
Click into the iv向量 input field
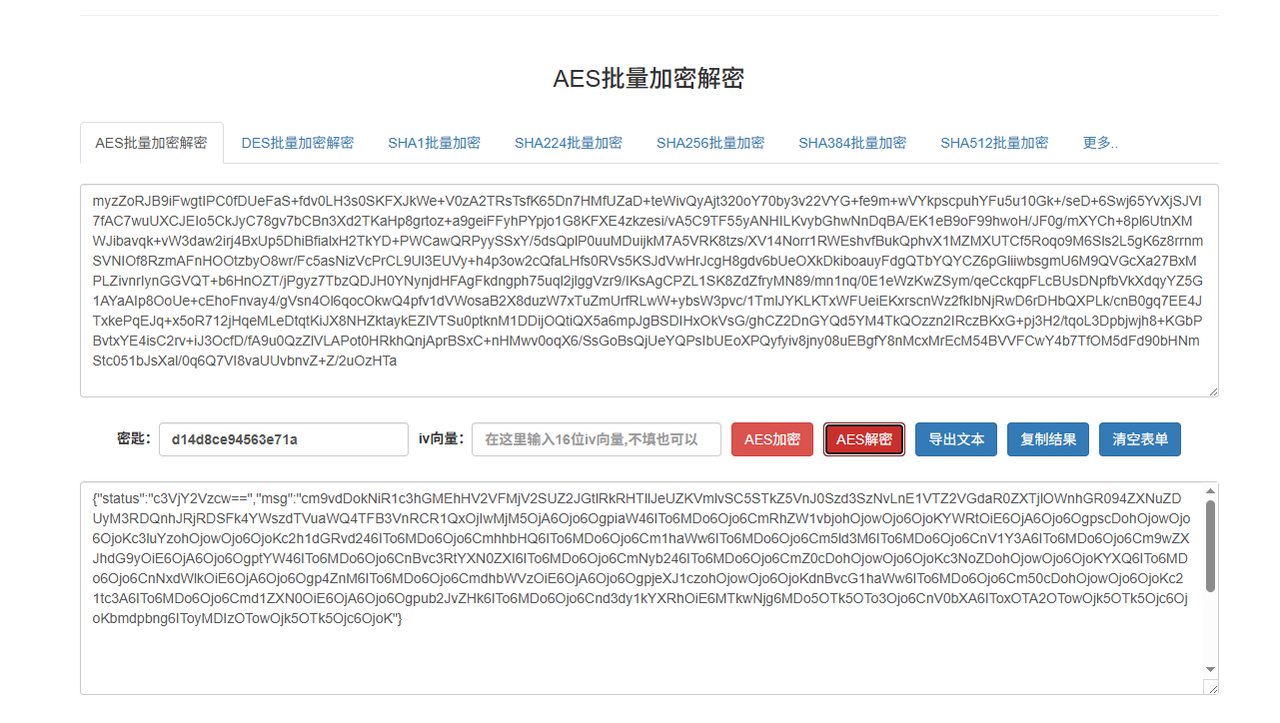click(x=596, y=439)
